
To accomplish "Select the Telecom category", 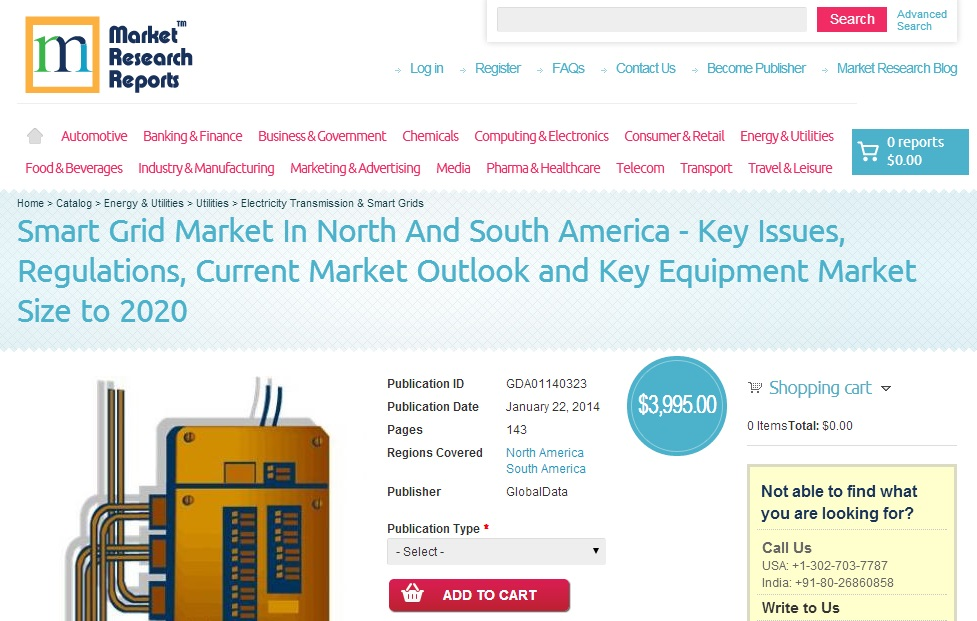I will coord(640,168).
